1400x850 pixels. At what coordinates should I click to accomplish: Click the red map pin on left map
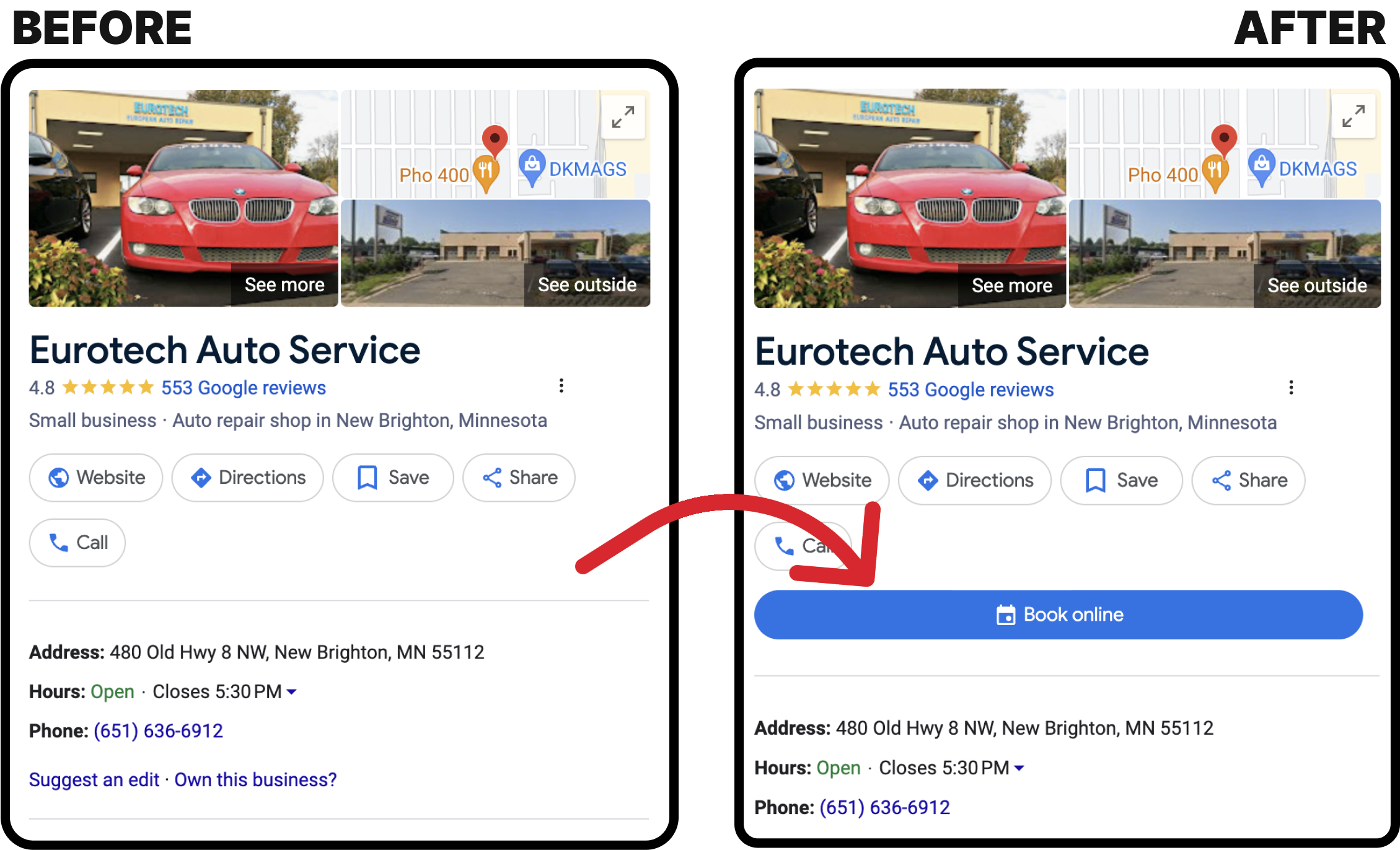495,139
